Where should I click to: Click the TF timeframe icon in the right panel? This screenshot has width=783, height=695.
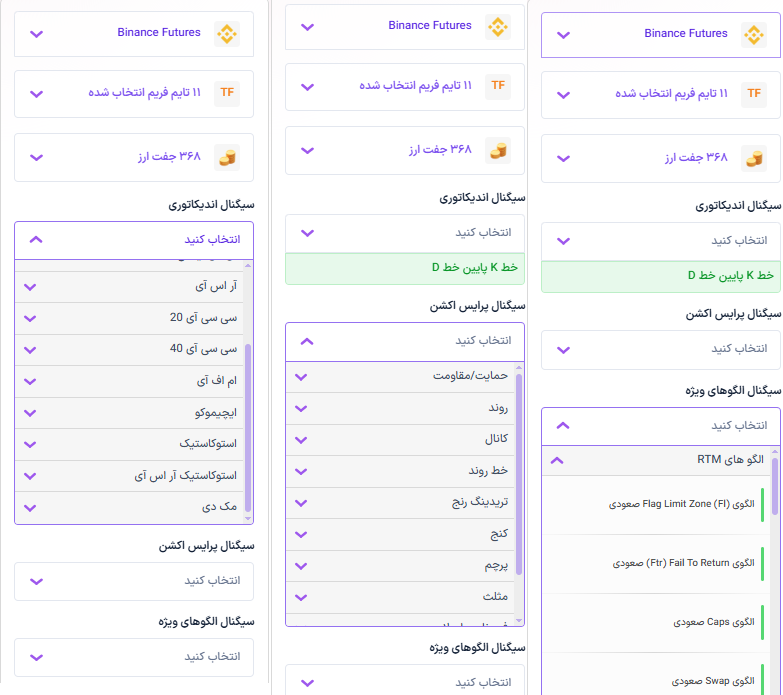pyautogui.click(x=754, y=94)
